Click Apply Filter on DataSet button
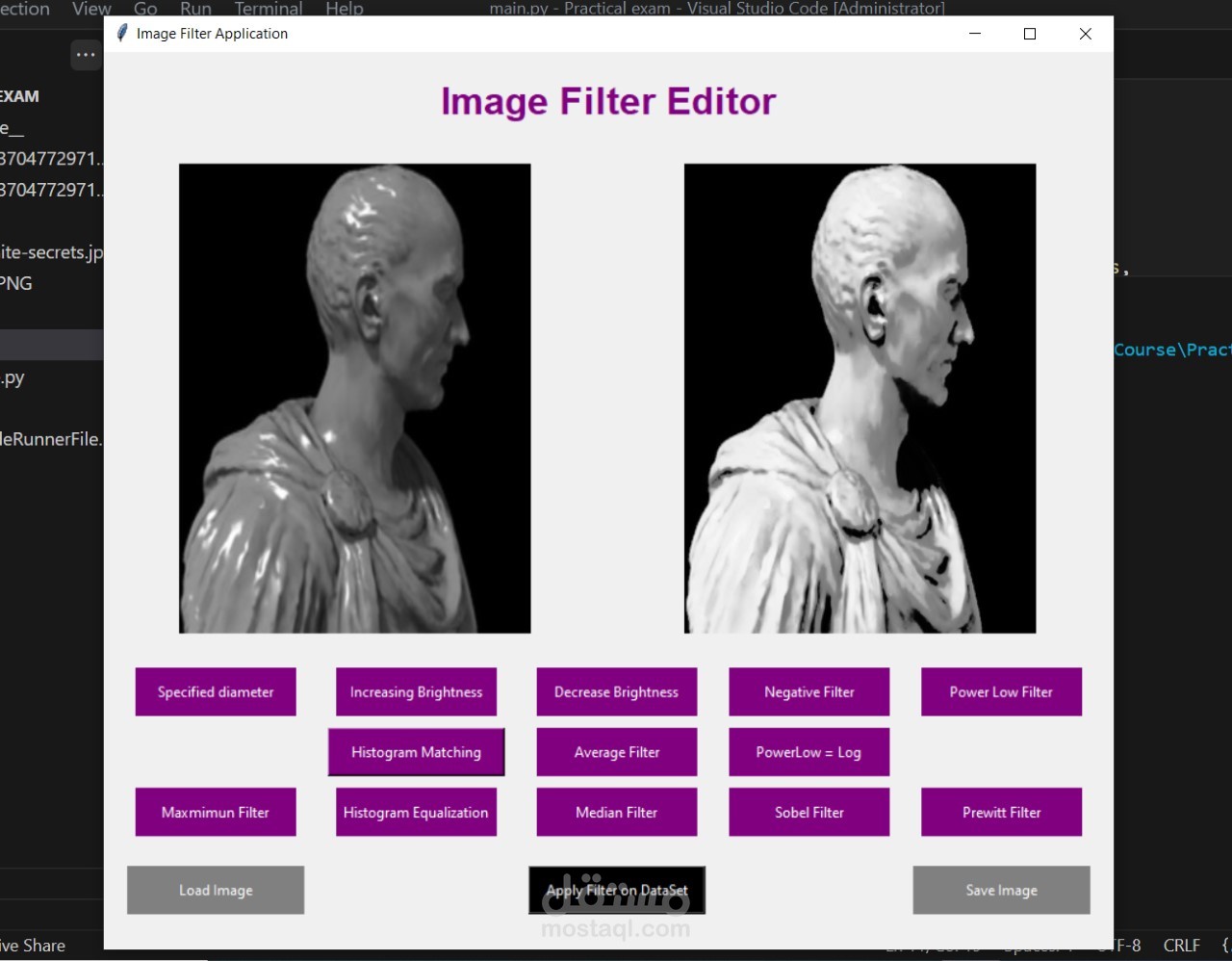 pyautogui.click(x=617, y=890)
